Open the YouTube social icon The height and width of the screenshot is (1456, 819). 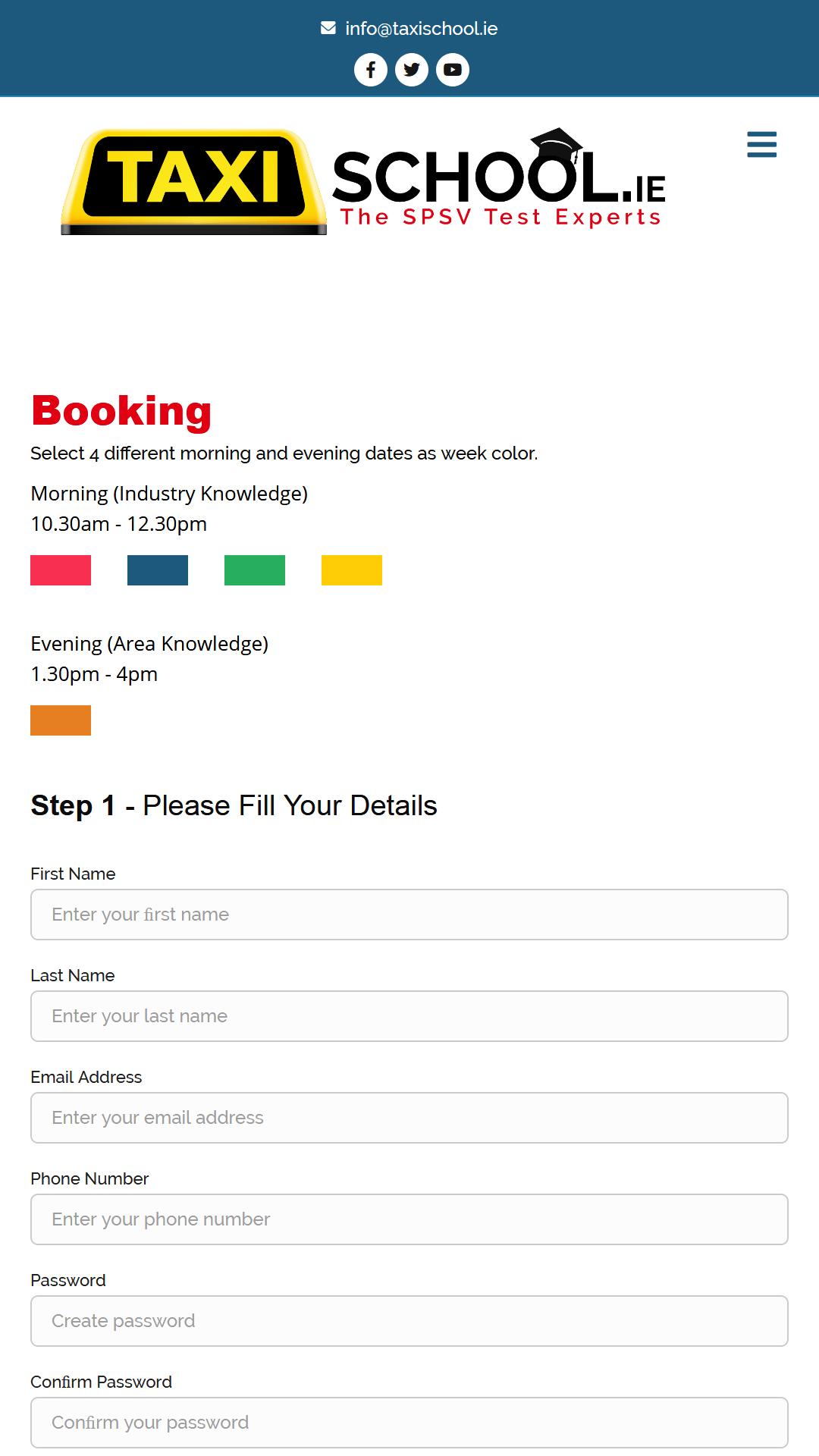[x=453, y=70]
